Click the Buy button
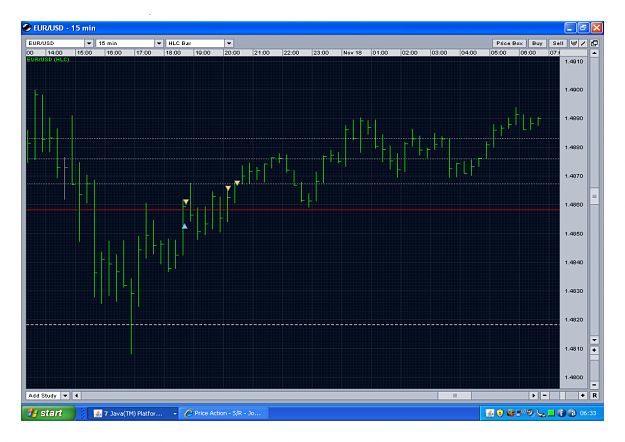Image resolution: width=625 pixels, height=442 pixels. point(537,43)
